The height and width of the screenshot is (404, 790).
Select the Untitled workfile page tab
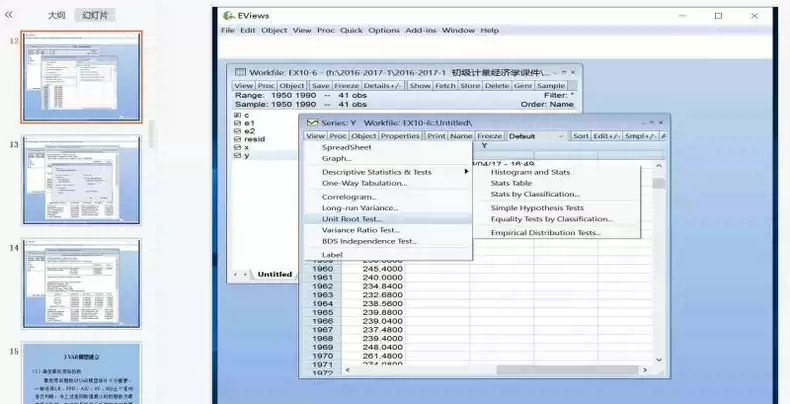tap(275, 274)
